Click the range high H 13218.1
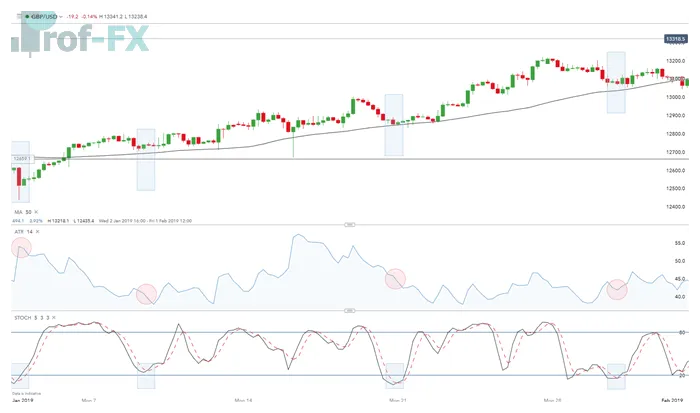The height and width of the screenshot is (413, 700). coord(58,221)
